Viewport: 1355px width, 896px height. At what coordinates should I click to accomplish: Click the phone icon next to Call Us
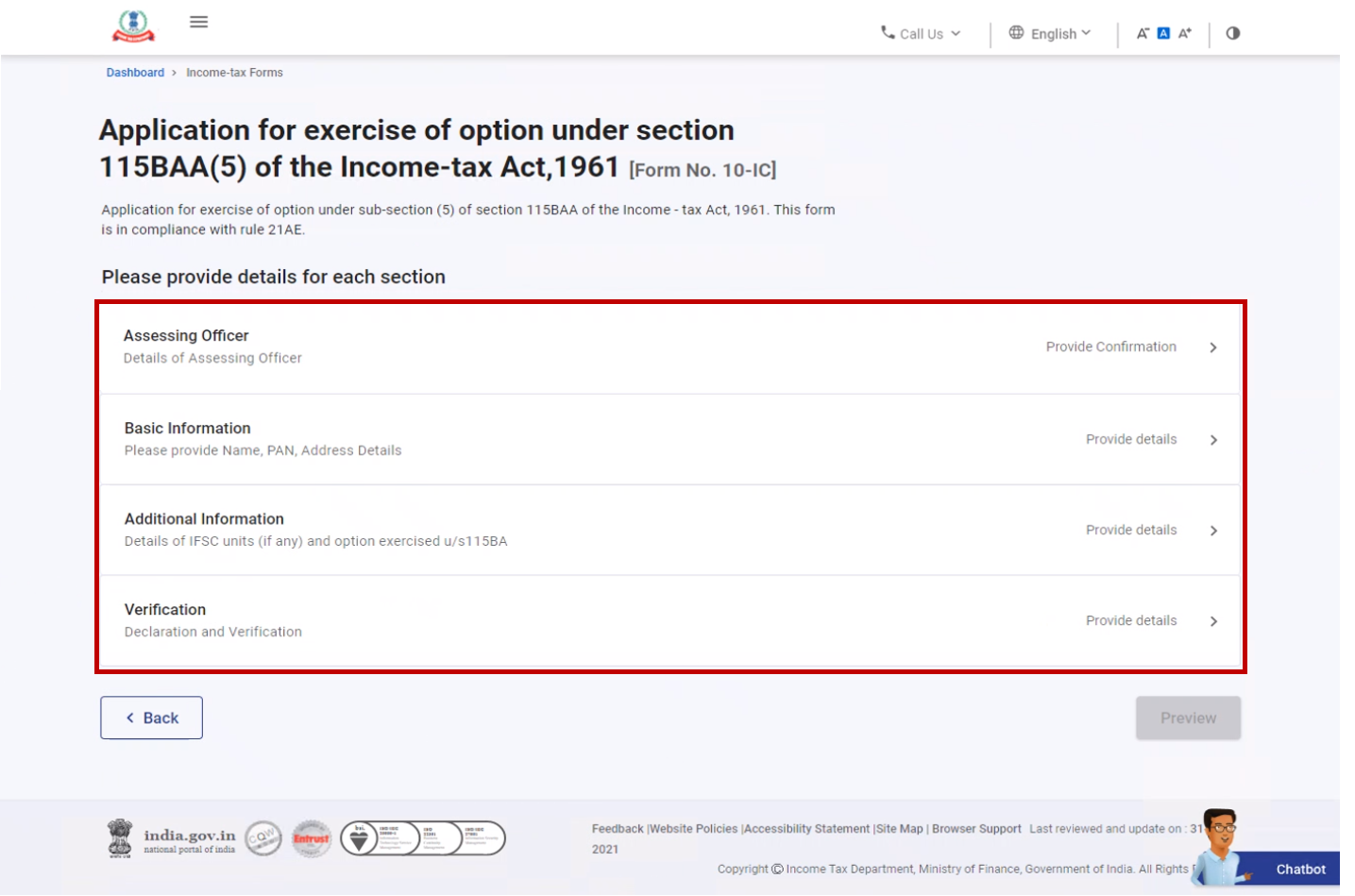pyautogui.click(x=886, y=34)
